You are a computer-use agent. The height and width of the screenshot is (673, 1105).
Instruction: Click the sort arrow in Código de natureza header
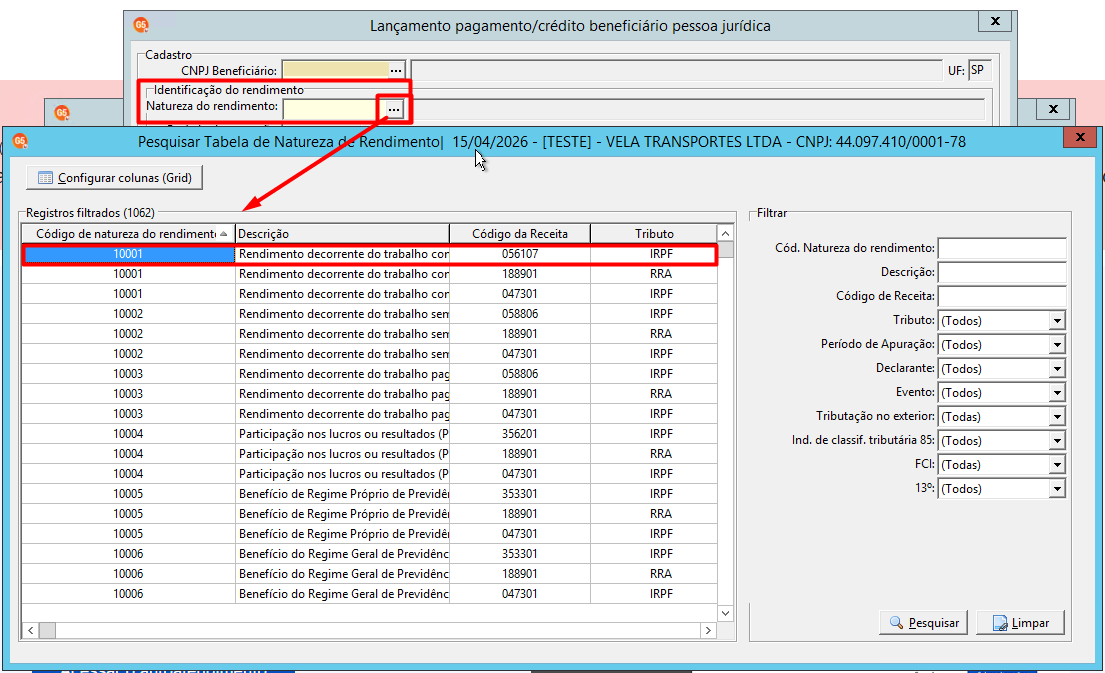tap(223, 233)
